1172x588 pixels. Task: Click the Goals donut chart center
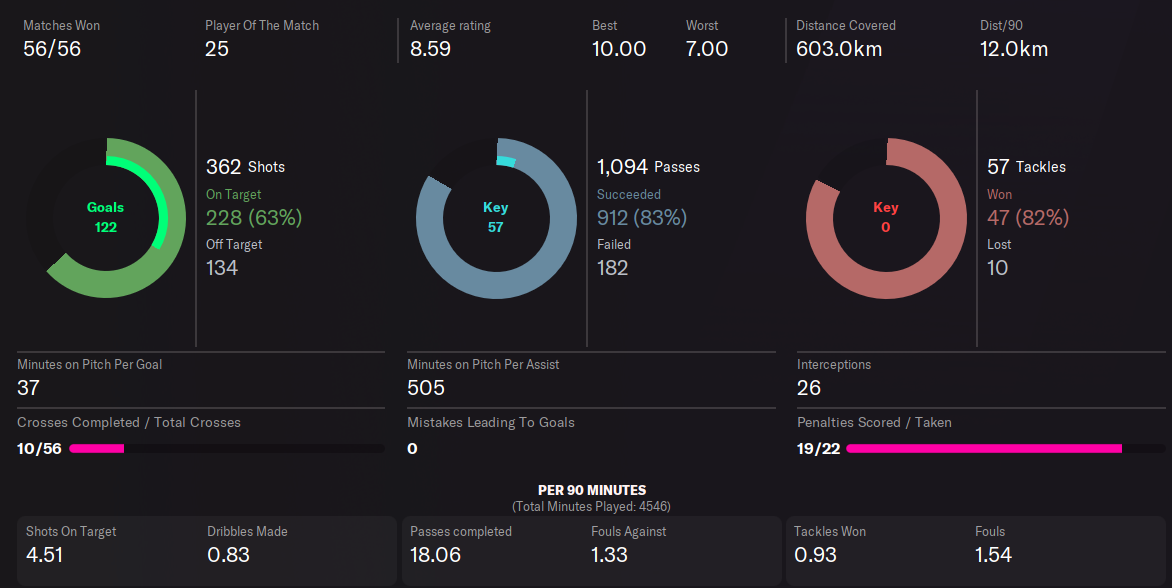tap(106, 218)
